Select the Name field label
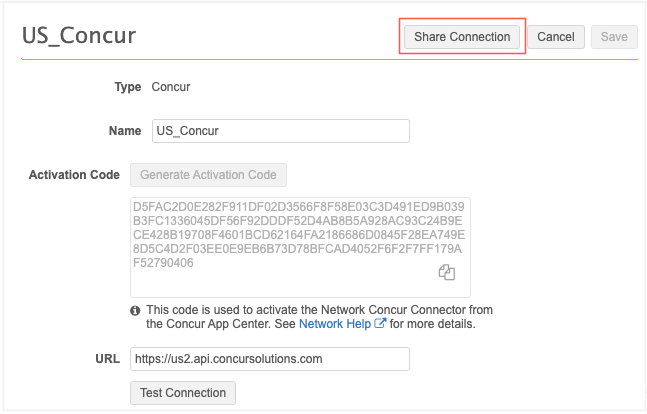Viewport: 647px width, 414px height. tap(124, 131)
